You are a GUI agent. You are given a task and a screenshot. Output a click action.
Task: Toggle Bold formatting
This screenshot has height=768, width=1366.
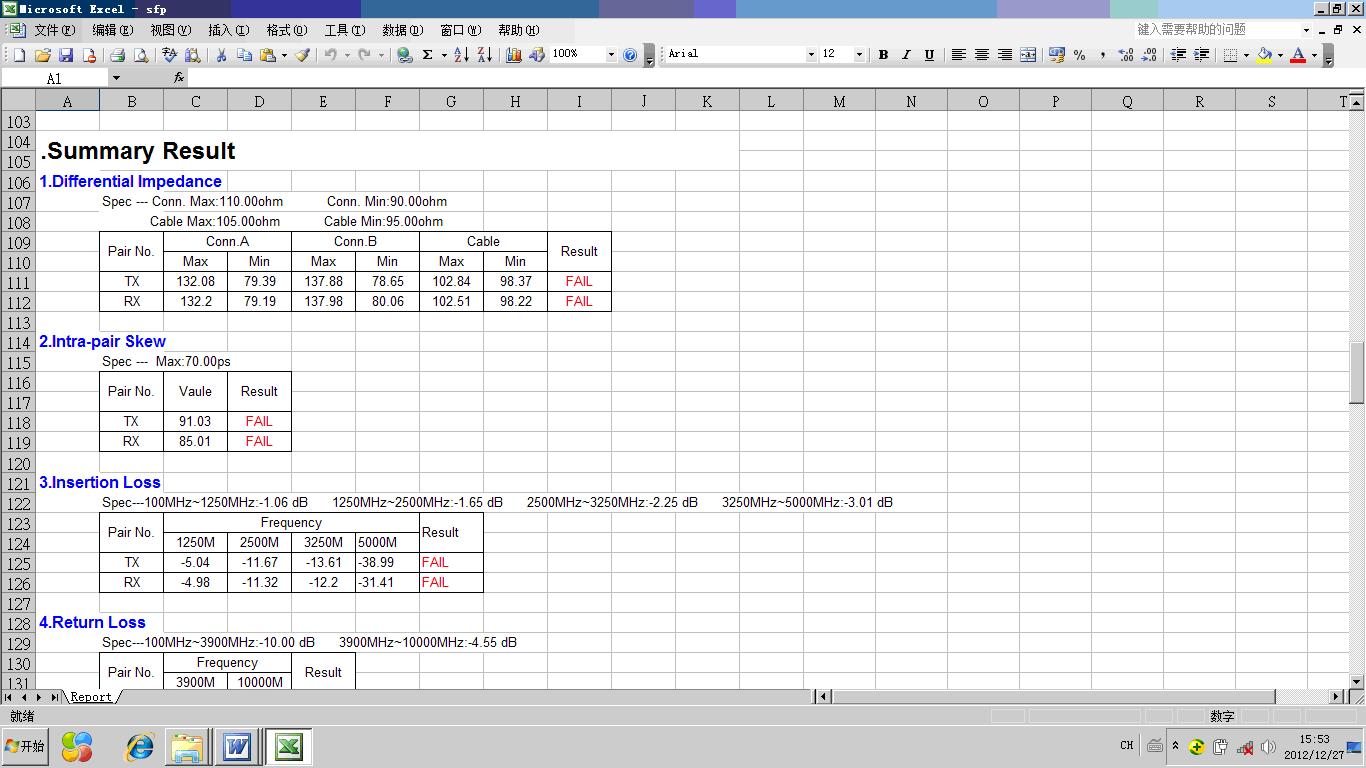click(x=883, y=55)
